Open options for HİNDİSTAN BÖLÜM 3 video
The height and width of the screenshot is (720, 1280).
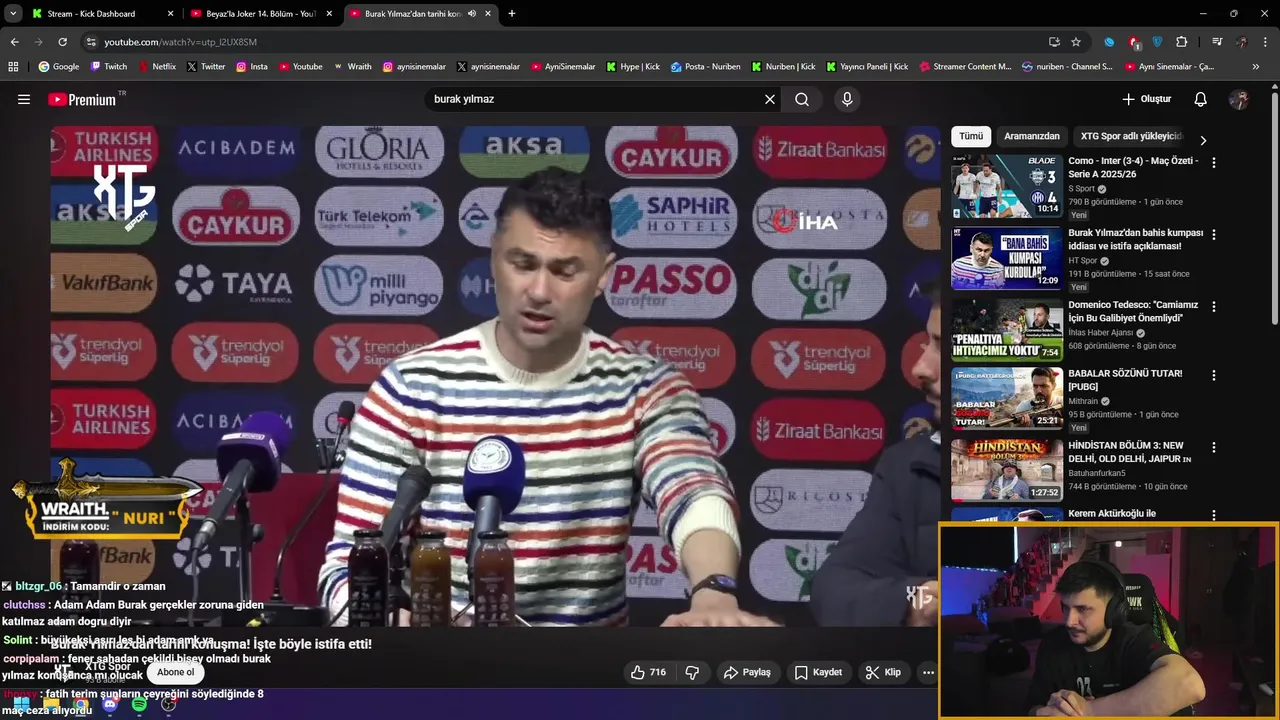tap(1214, 447)
